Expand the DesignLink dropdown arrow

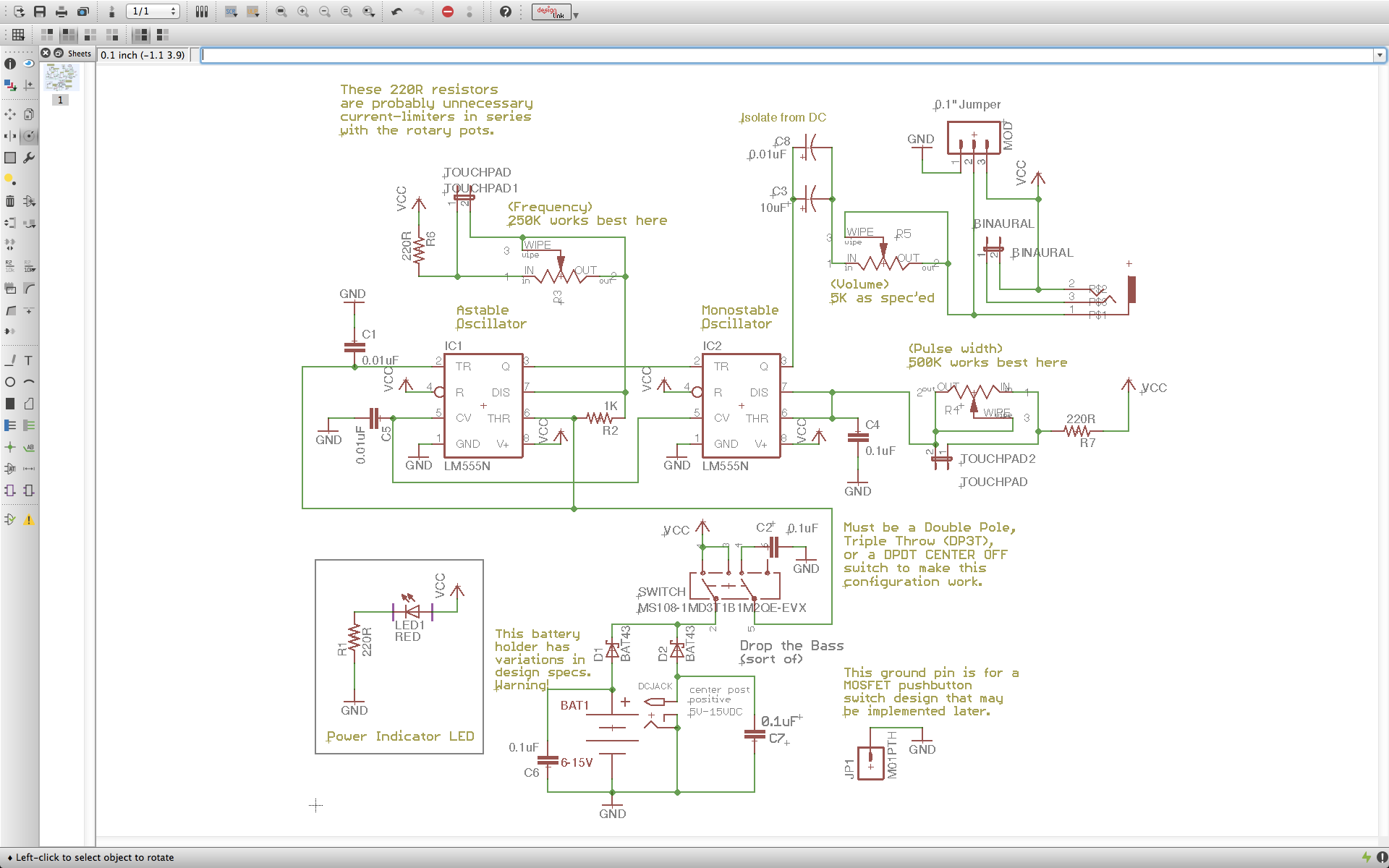tap(576, 14)
